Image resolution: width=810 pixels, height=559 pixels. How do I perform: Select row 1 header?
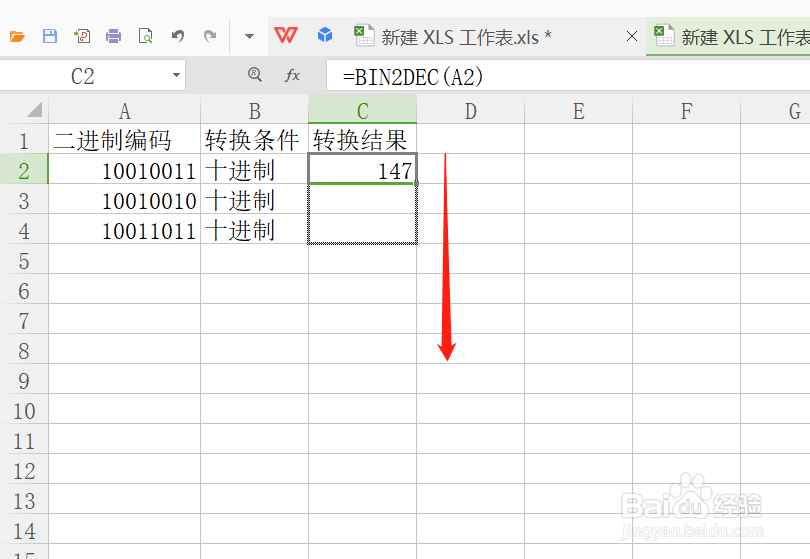[x=24, y=139]
